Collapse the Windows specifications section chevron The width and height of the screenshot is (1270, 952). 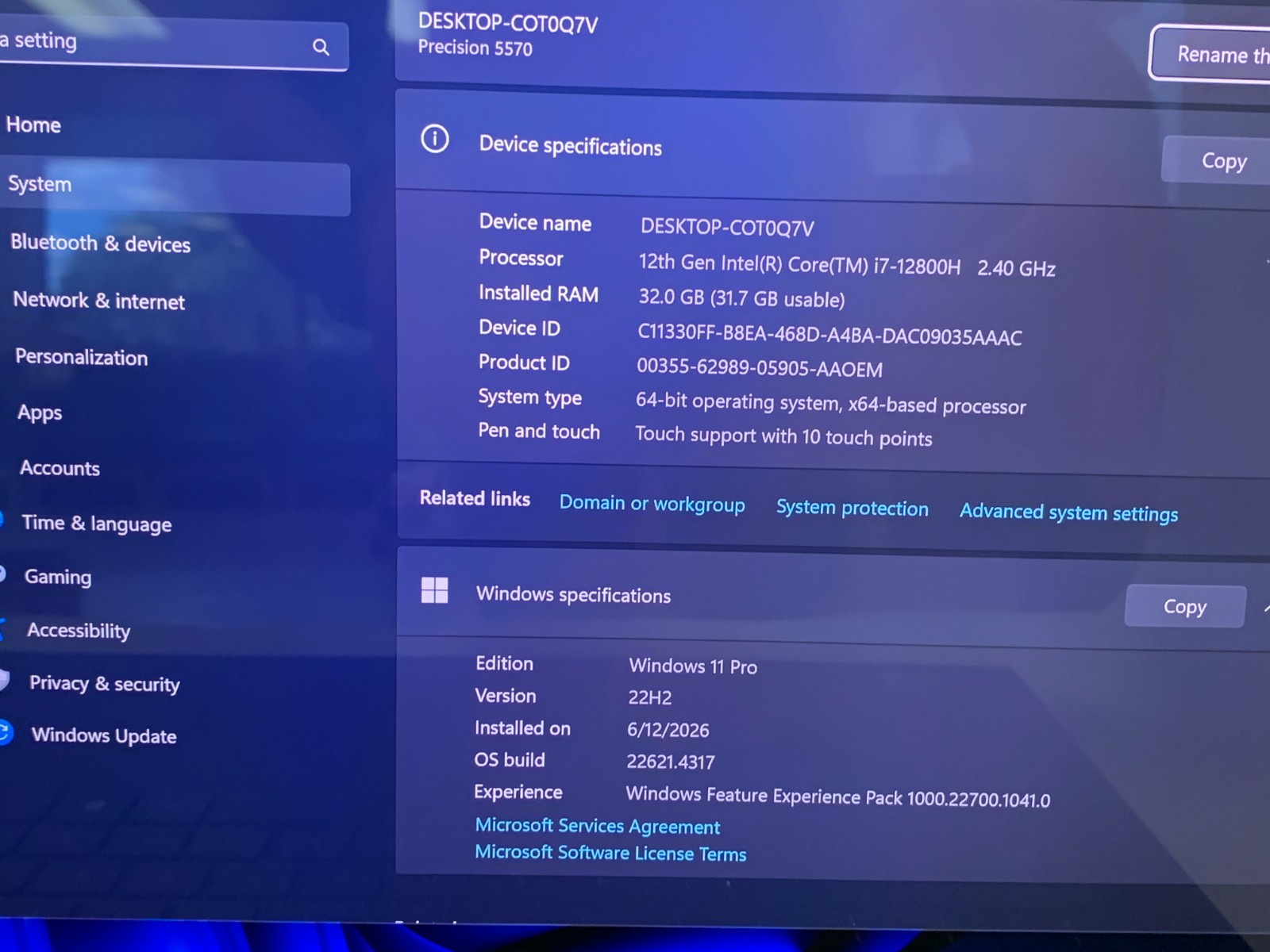click(x=1266, y=608)
